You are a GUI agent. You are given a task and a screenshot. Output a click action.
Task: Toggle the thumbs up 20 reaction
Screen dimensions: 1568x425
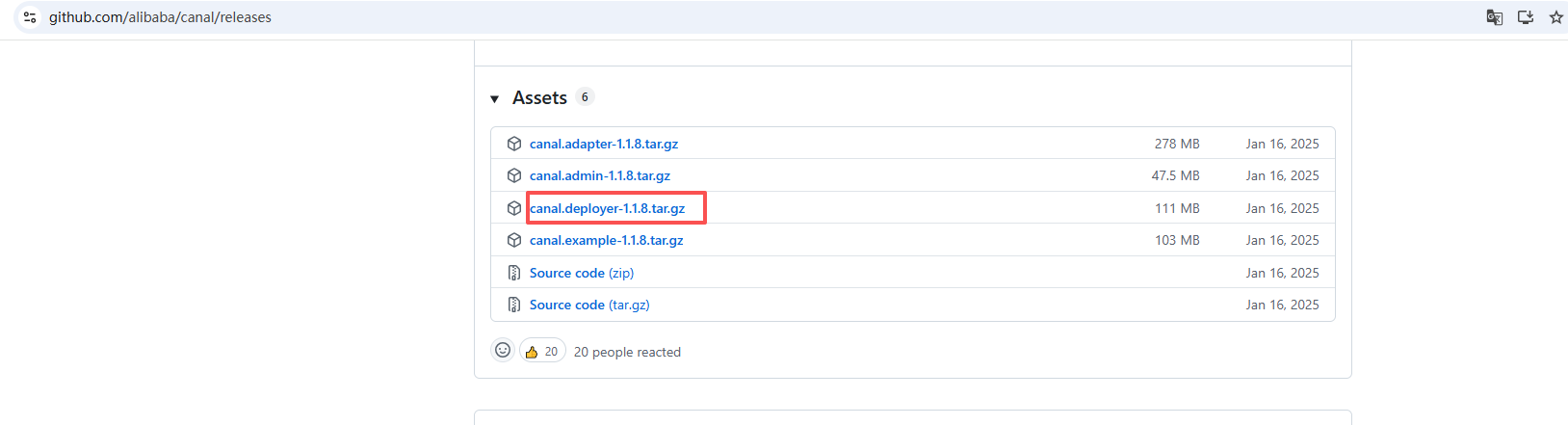(542, 351)
